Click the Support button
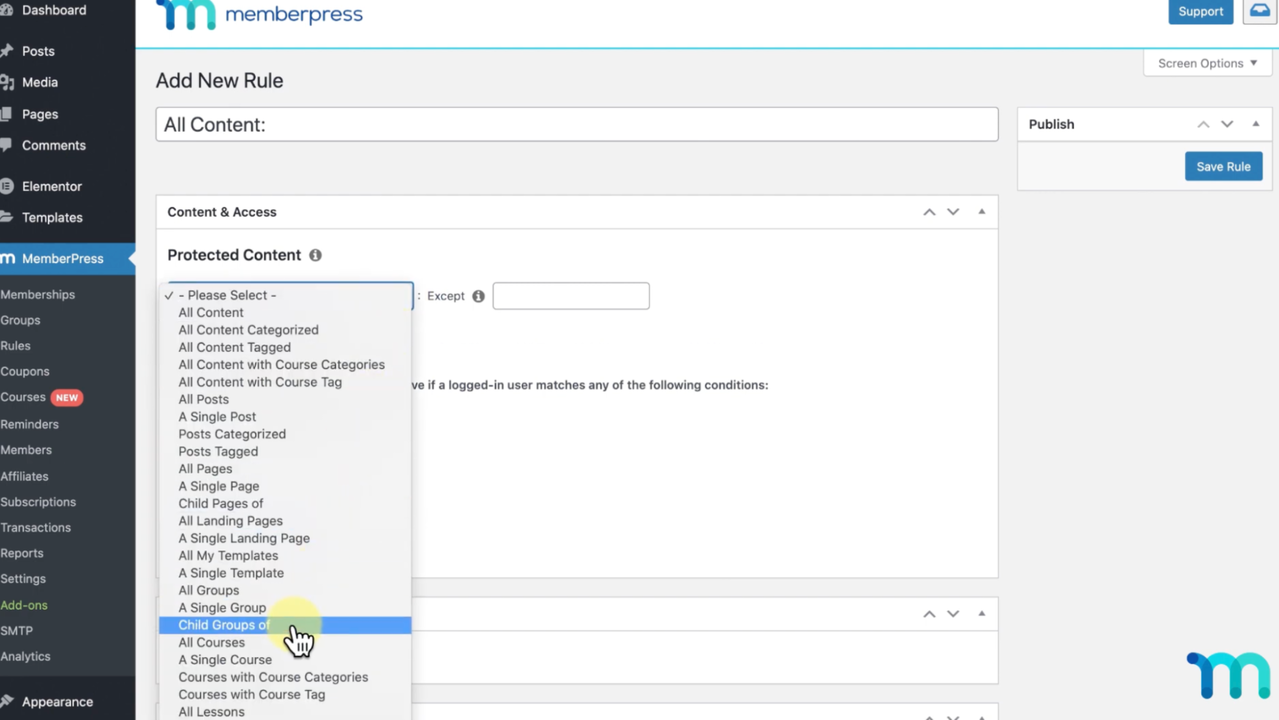Viewport: 1279px width, 720px height. (1200, 11)
